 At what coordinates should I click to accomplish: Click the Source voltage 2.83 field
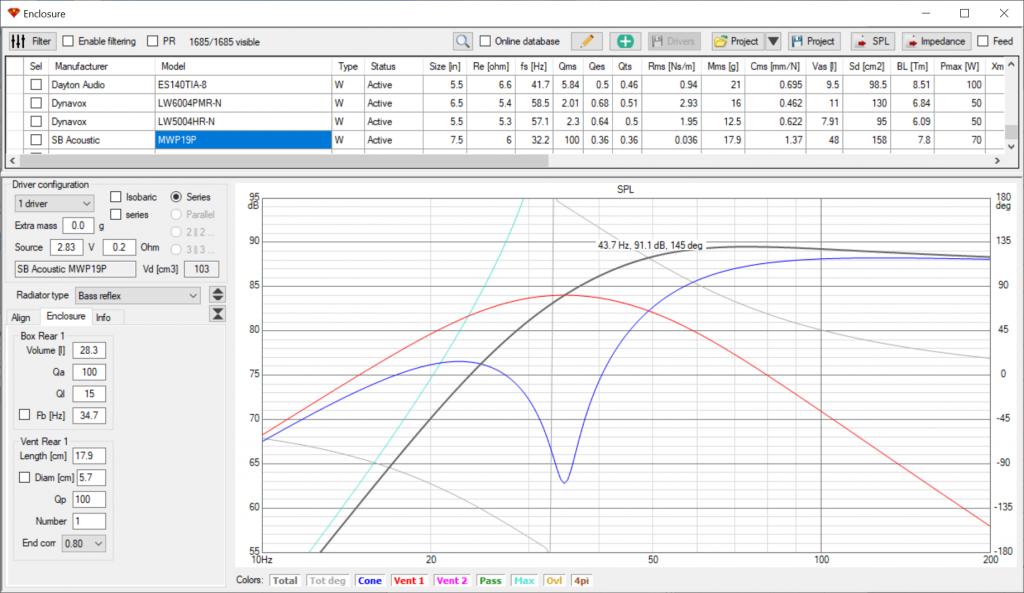[67, 248]
